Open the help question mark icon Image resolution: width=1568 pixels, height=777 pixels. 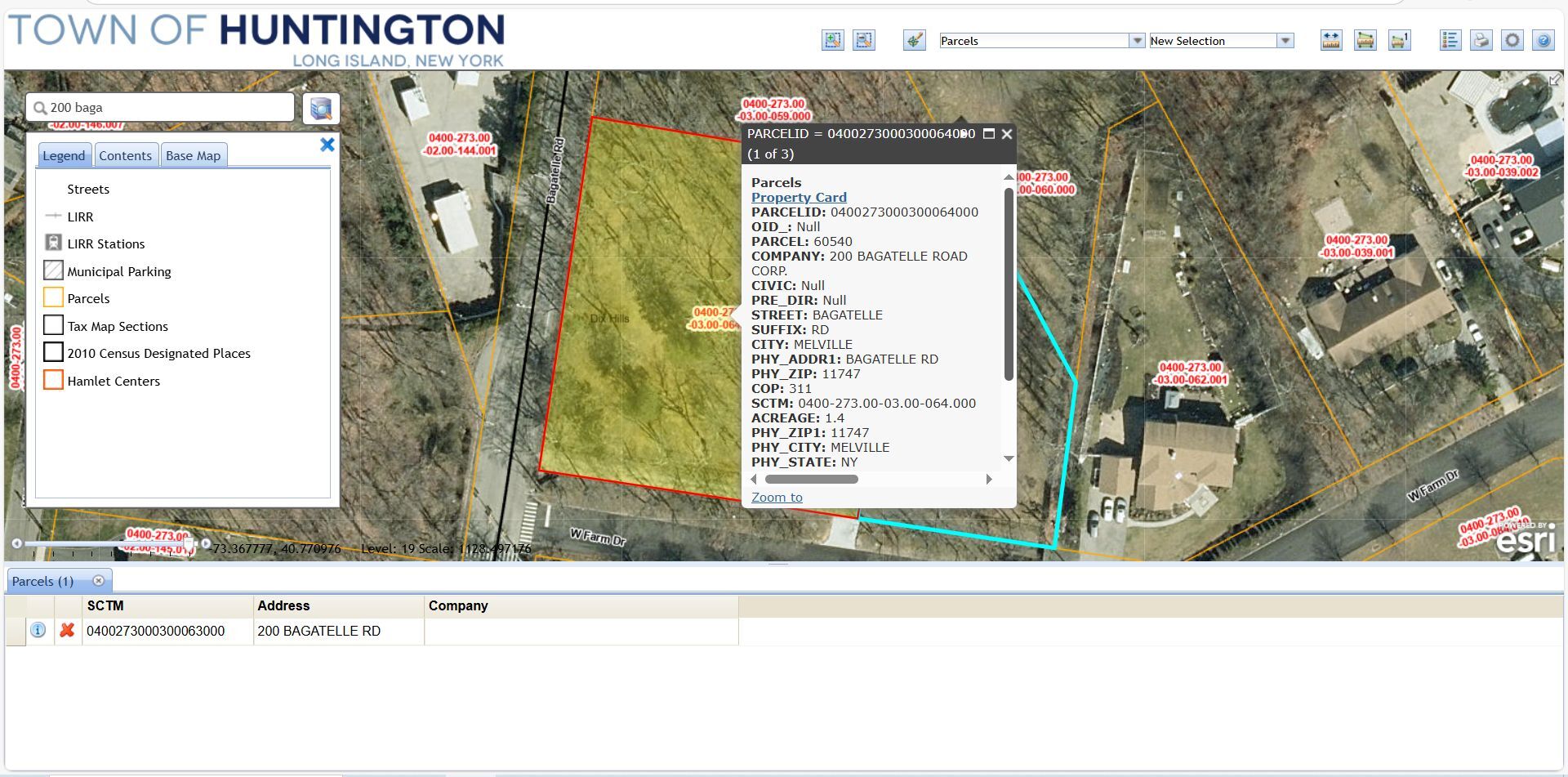click(x=1543, y=40)
